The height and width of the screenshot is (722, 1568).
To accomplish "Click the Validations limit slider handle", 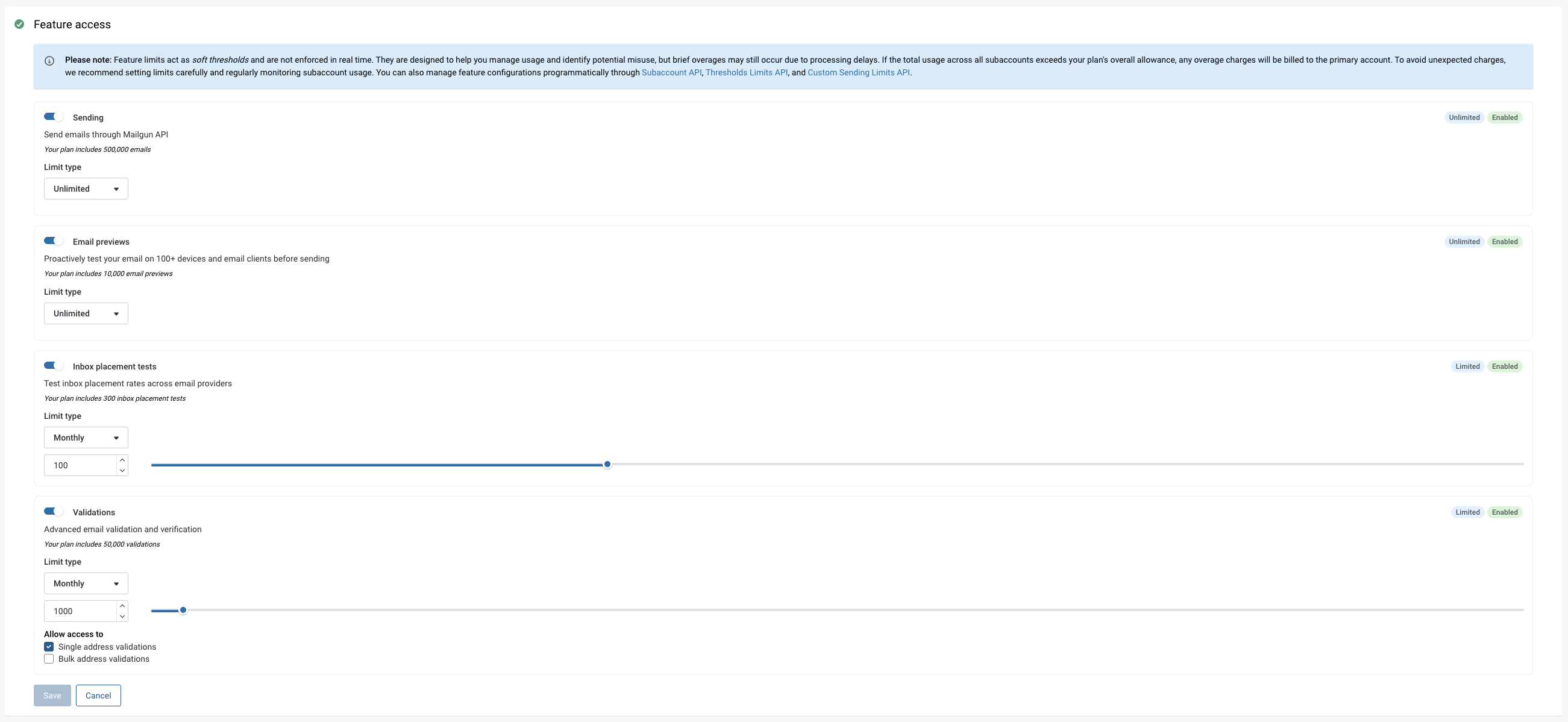I will (183, 610).
